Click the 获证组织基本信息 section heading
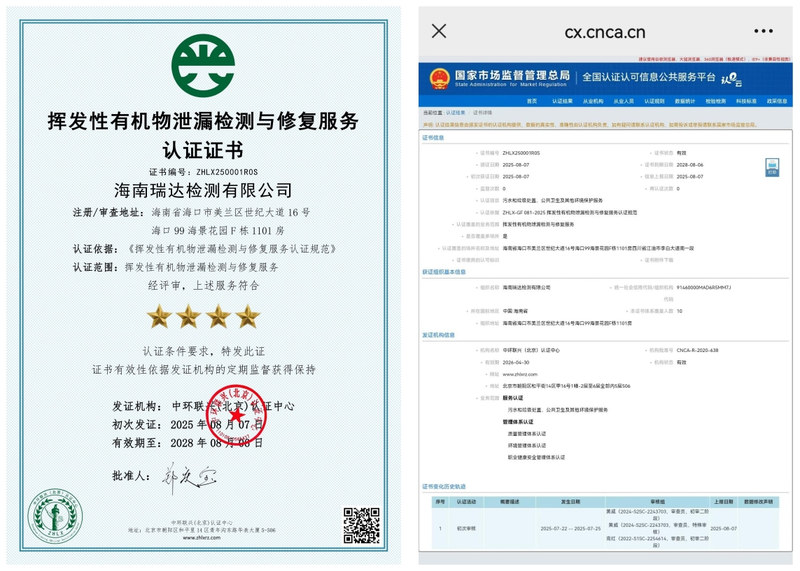This screenshot has width=800, height=571. 444,272
